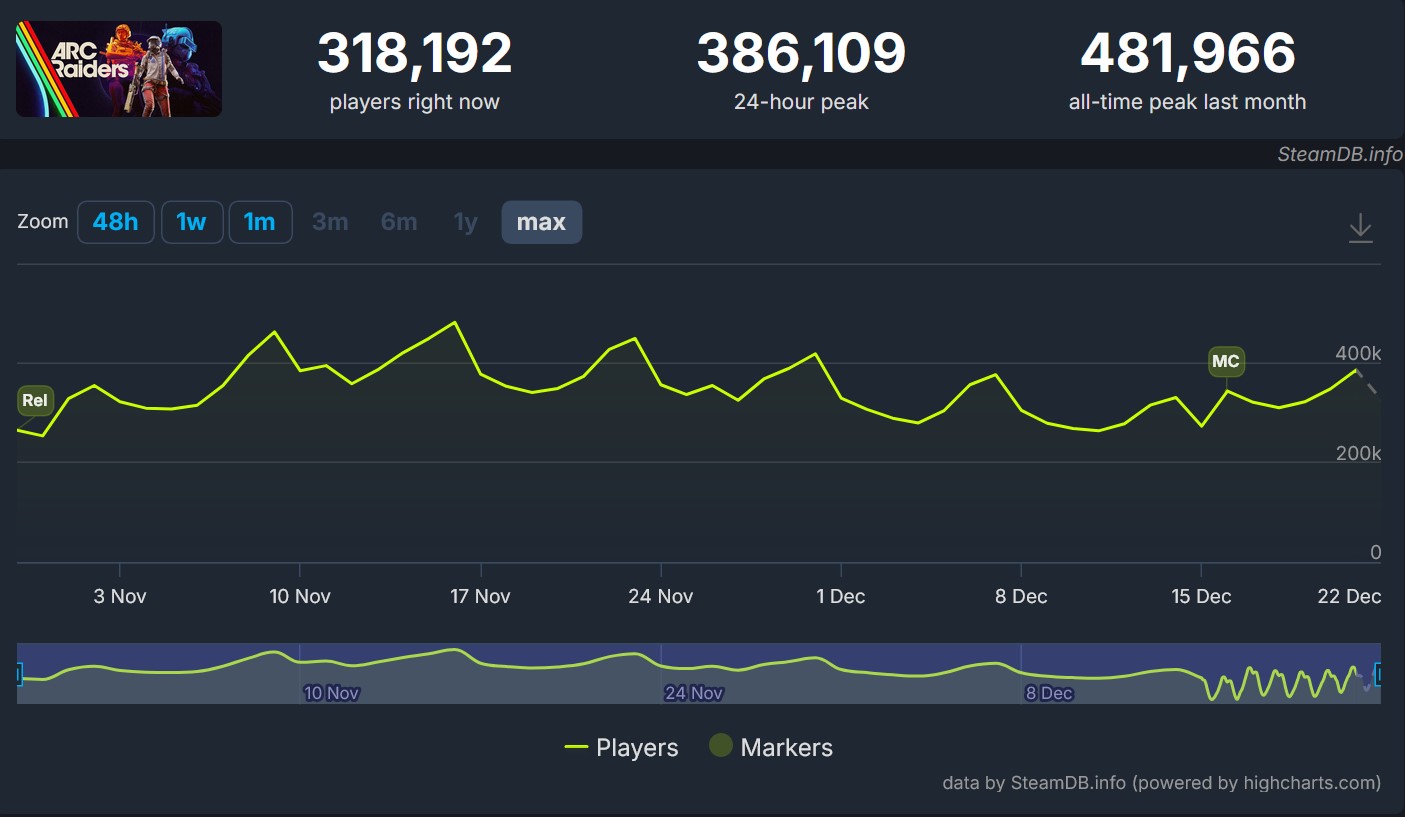Viewport: 1405px width, 817px height.
Task: Click the 400k y-axis label
Action: click(x=1358, y=353)
